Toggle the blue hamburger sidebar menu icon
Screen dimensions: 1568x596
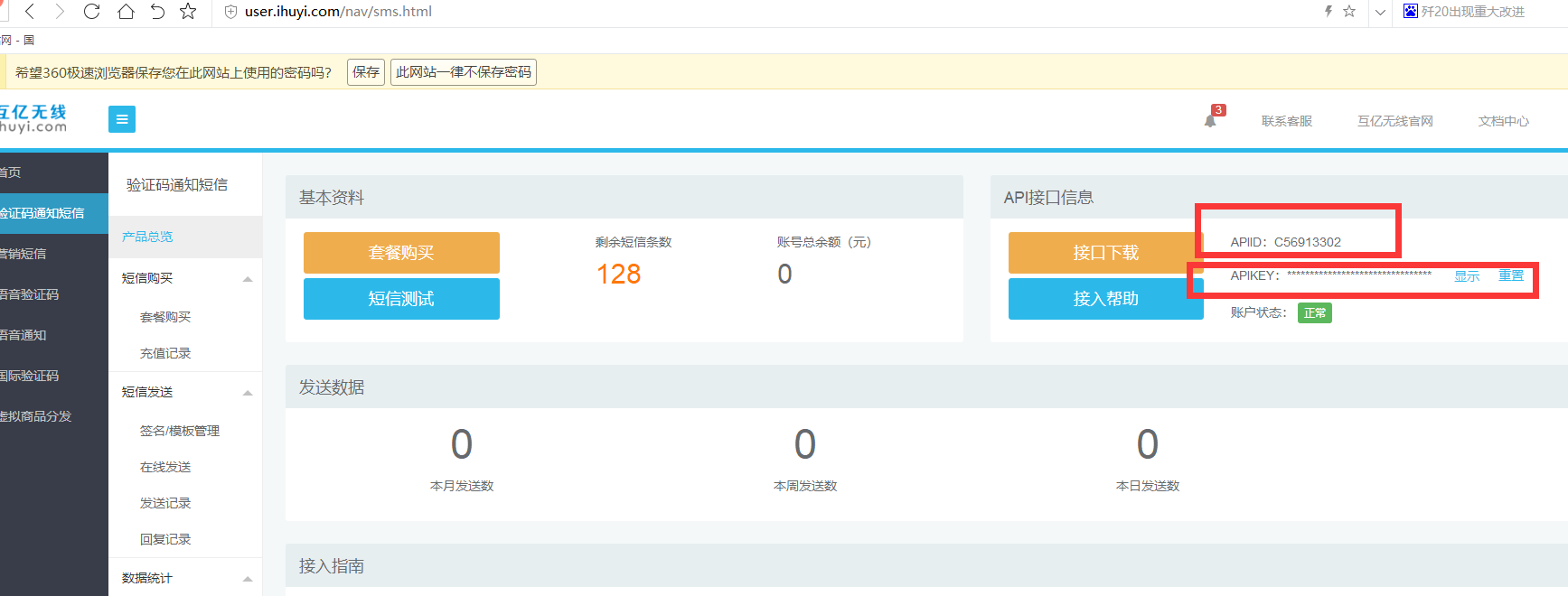tap(122, 119)
